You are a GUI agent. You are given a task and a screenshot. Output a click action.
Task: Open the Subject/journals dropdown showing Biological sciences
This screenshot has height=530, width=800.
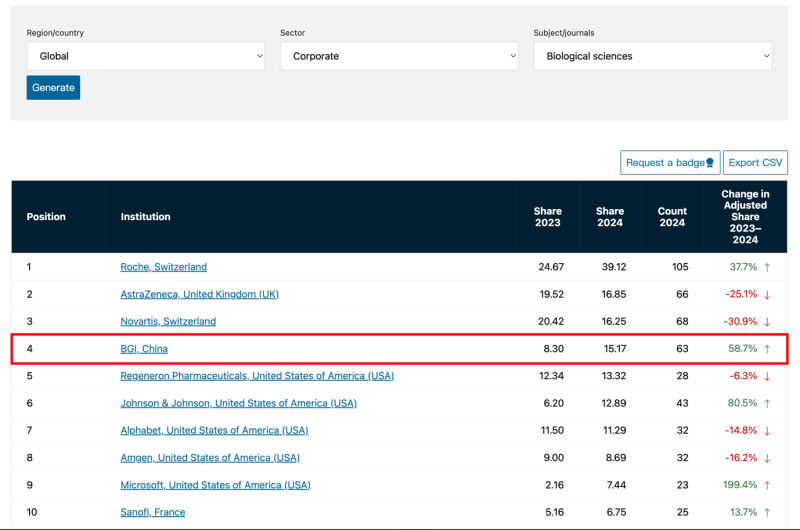(653, 56)
